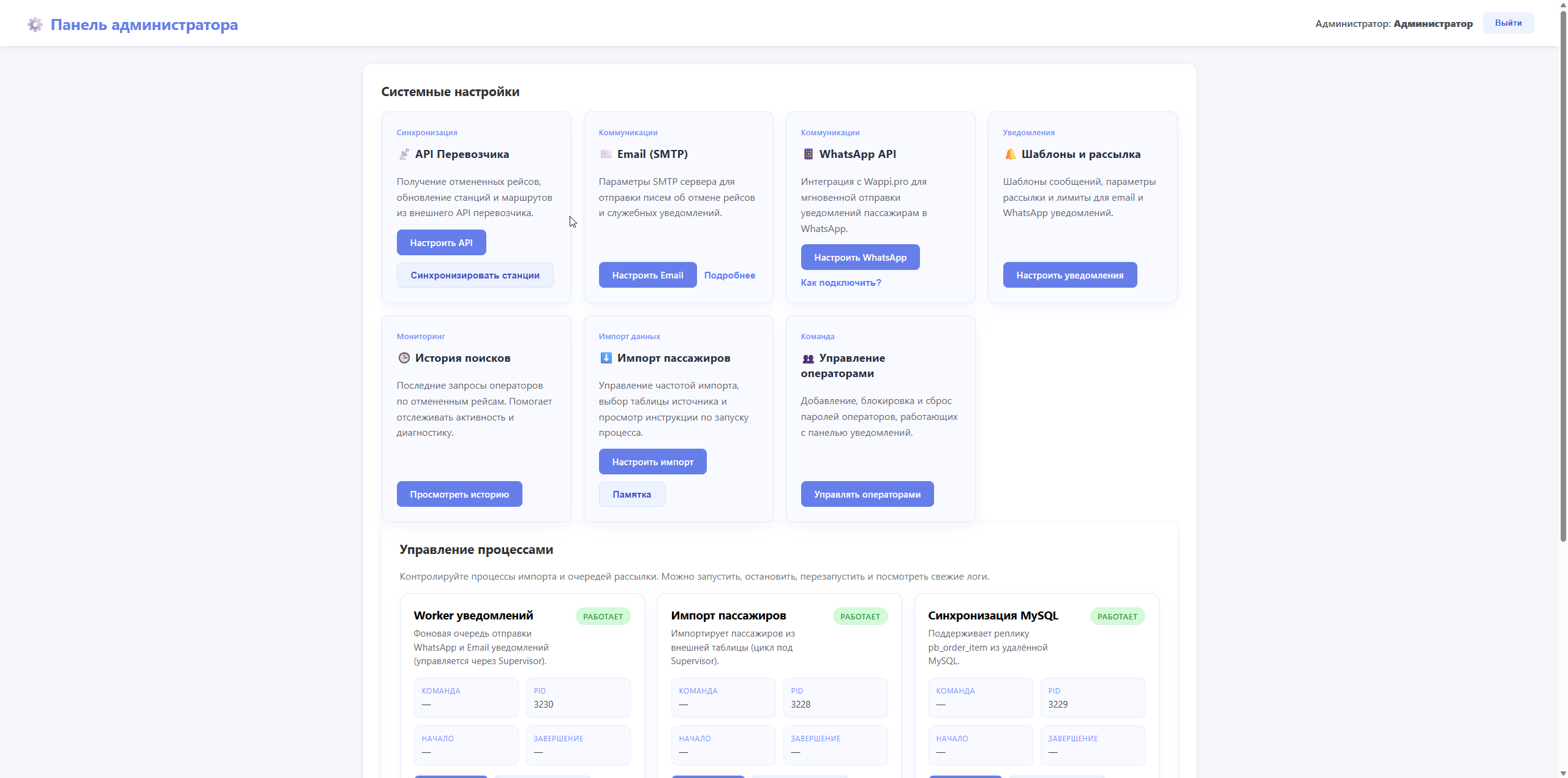
Task: Open the Памятка import guide
Action: click(x=631, y=495)
